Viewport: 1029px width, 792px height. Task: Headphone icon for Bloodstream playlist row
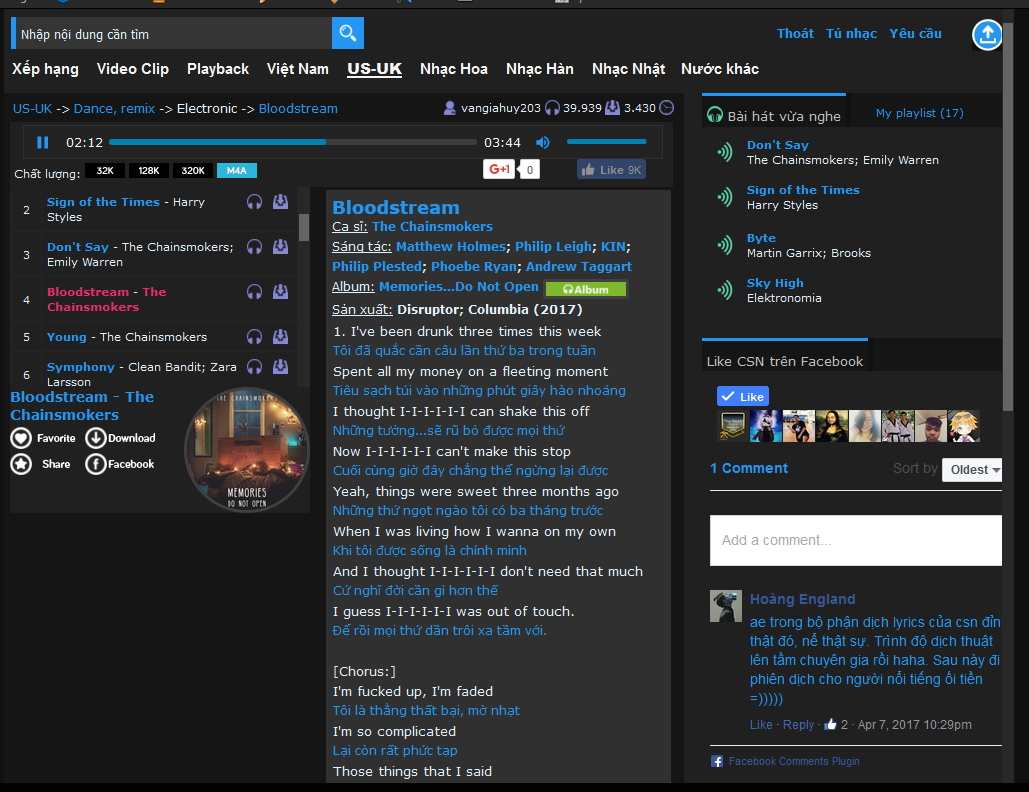255,292
